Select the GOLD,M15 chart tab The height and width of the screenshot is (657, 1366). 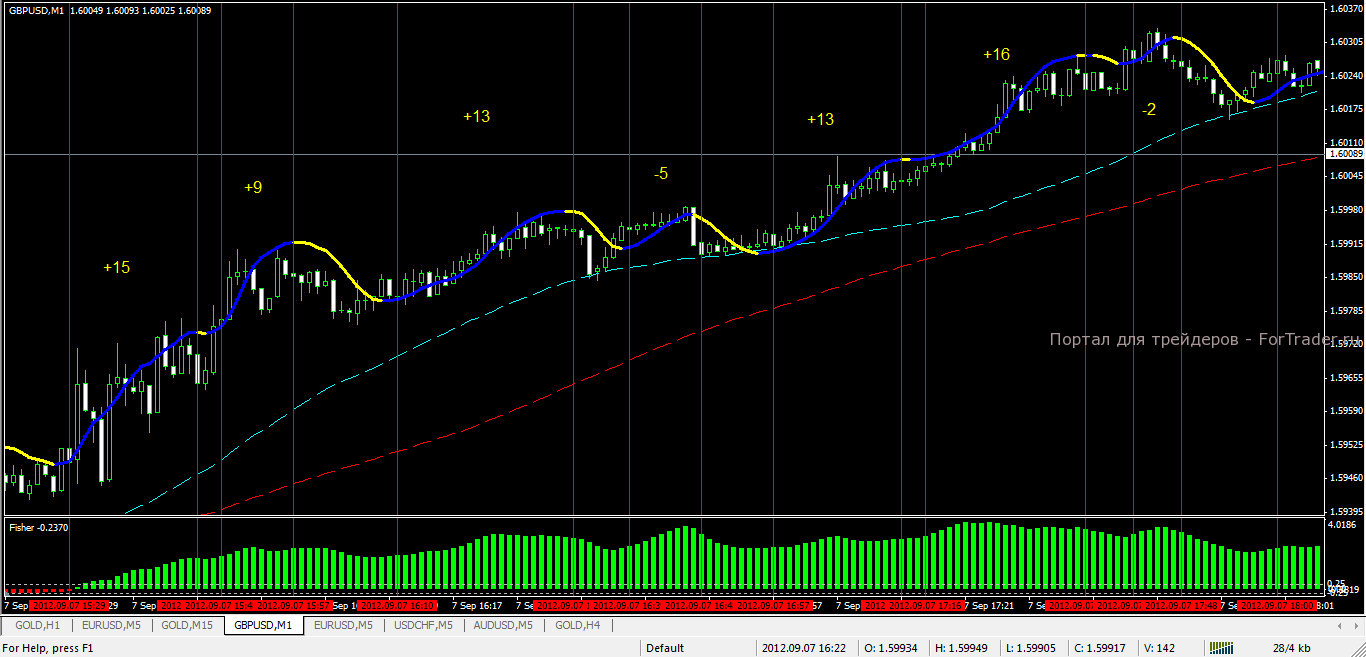tap(187, 625)
